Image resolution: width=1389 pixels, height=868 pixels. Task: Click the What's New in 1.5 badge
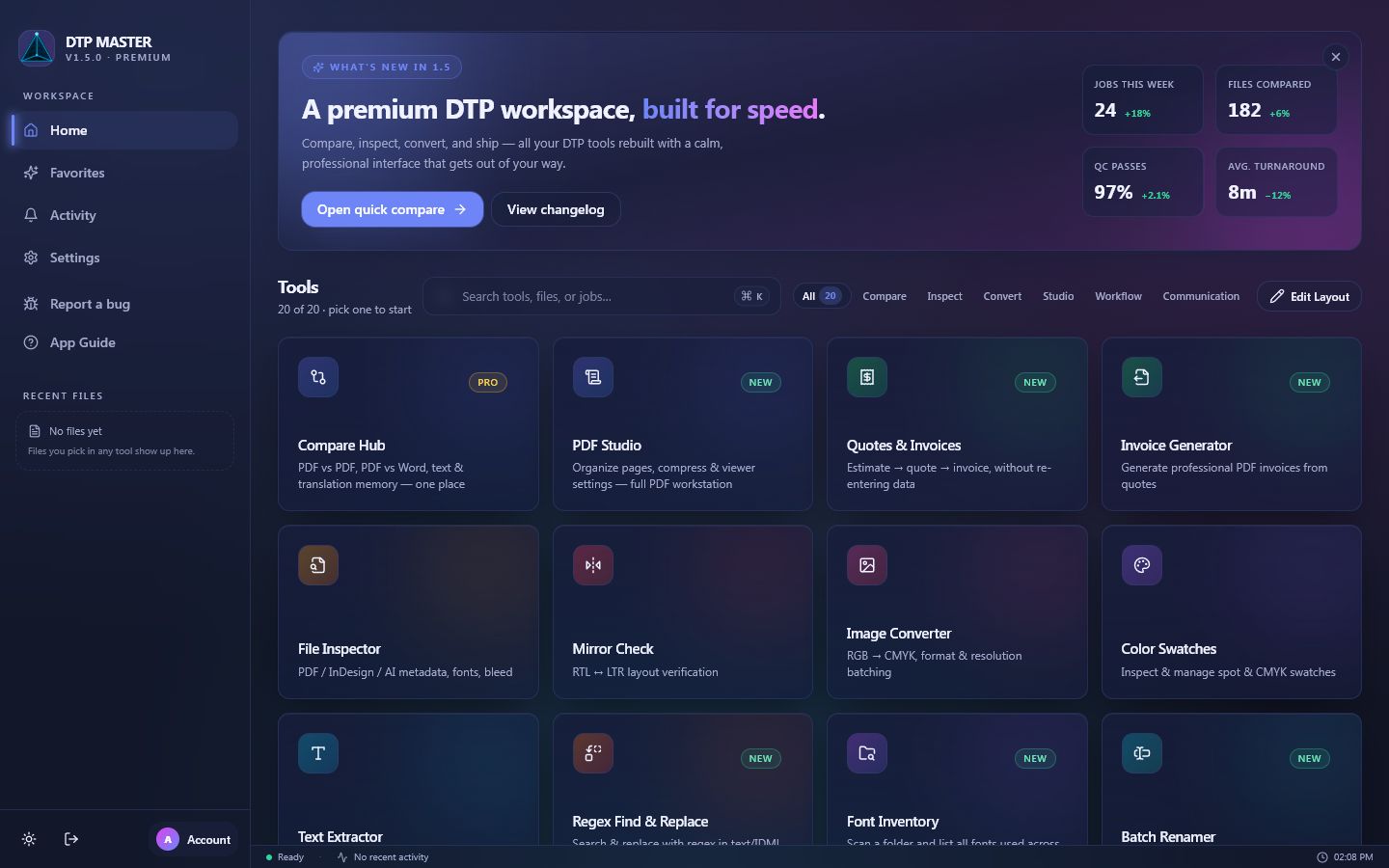tap(382, 67)
